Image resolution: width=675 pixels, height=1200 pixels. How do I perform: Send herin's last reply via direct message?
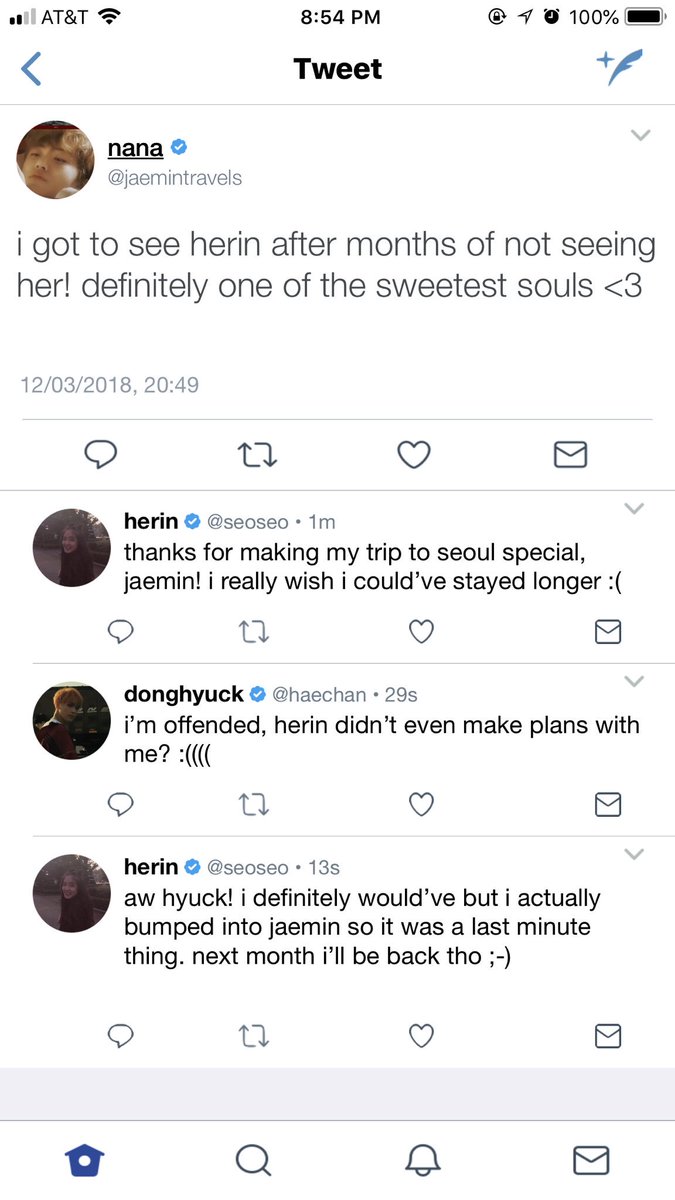click(x=608, y=1035)
